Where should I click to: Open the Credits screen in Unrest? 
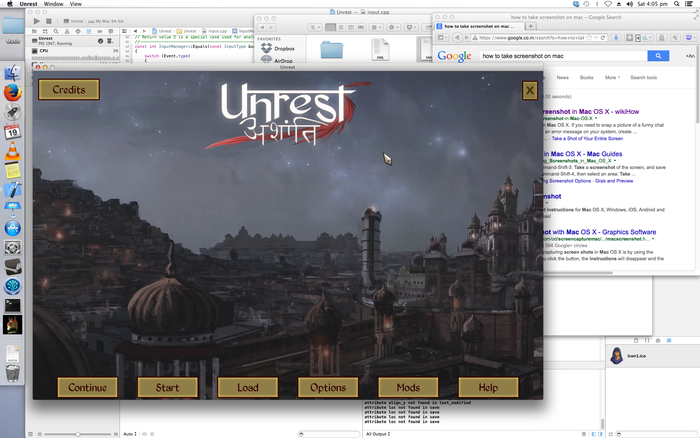coord(69,90)
